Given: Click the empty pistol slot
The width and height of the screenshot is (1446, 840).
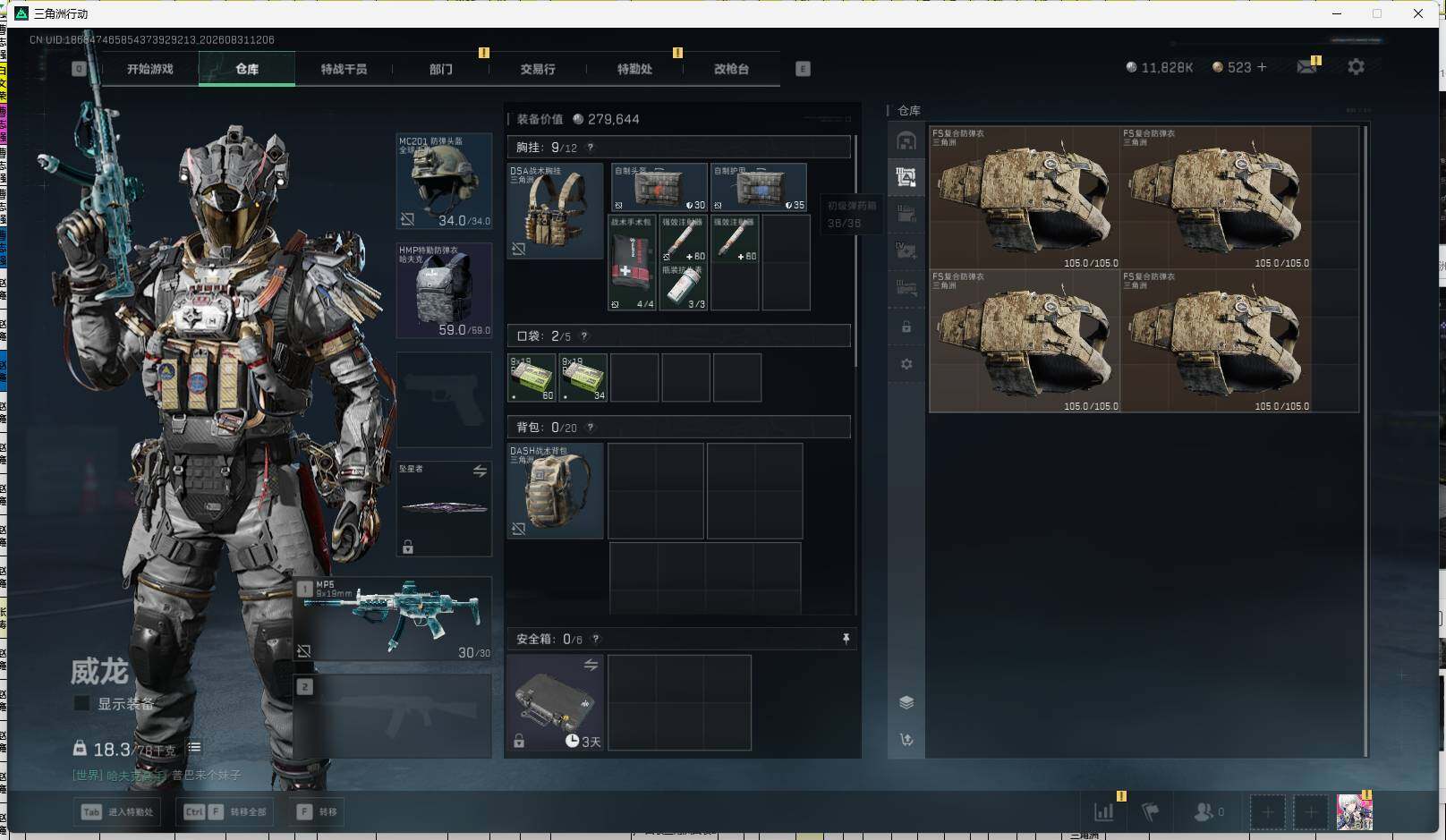Looking at the screenshot, I should click(444, 400).
